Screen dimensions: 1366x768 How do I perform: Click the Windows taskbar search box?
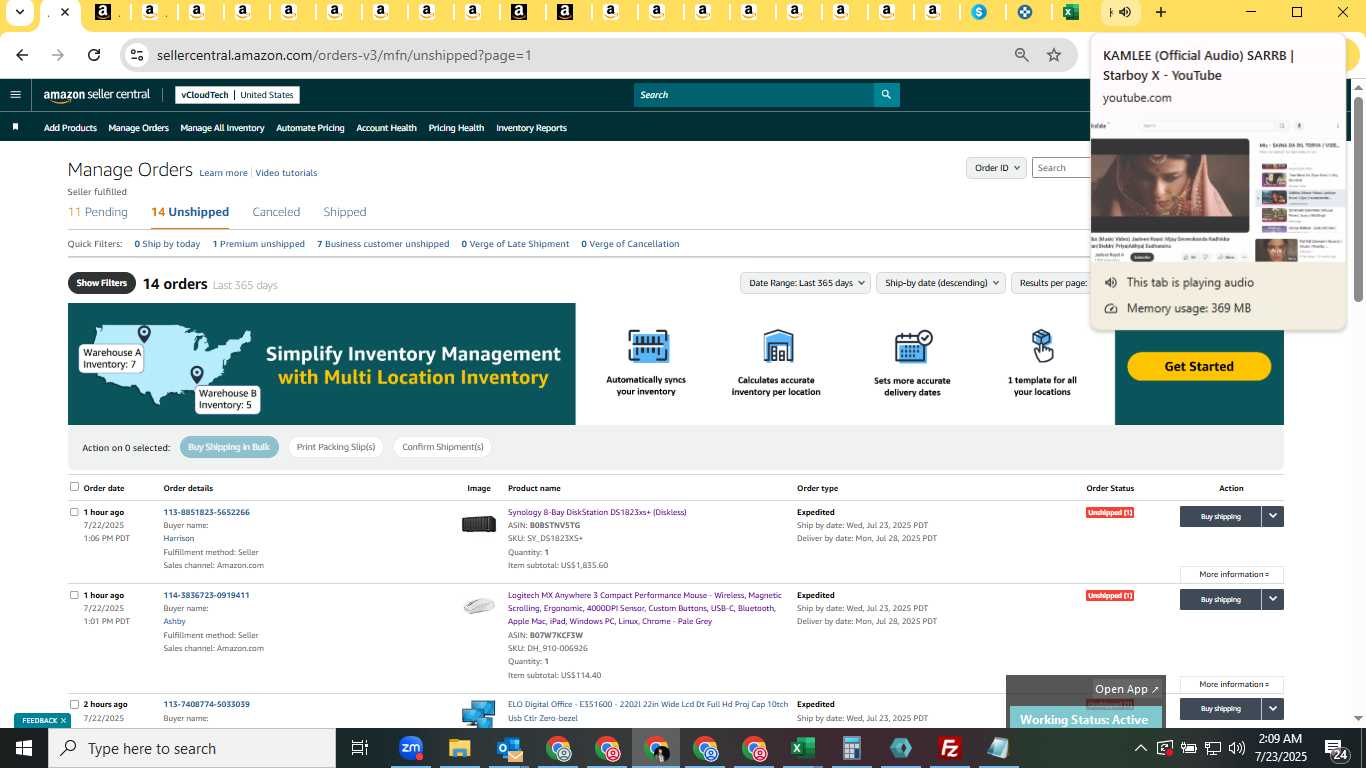coord(192,748)
